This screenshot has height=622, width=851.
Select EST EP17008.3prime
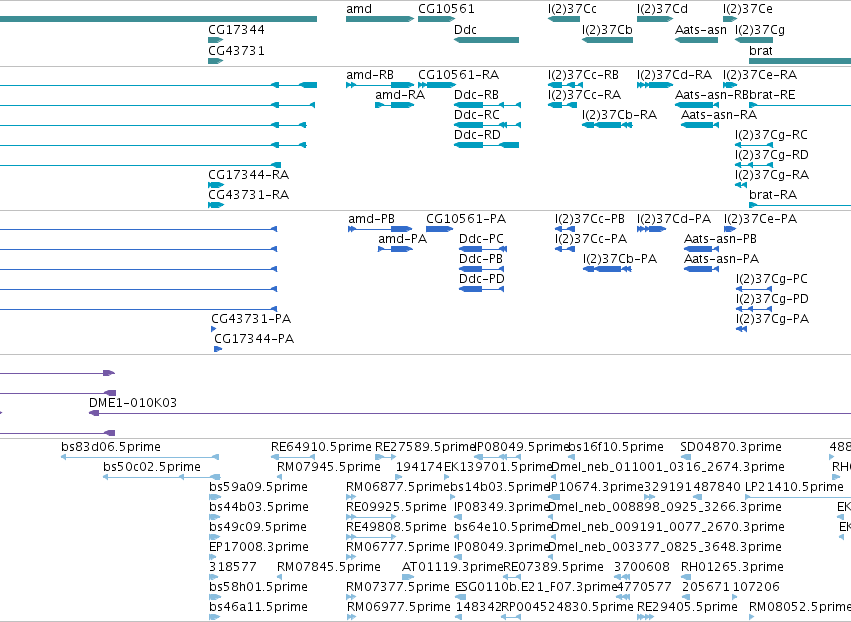pos(259,547)
